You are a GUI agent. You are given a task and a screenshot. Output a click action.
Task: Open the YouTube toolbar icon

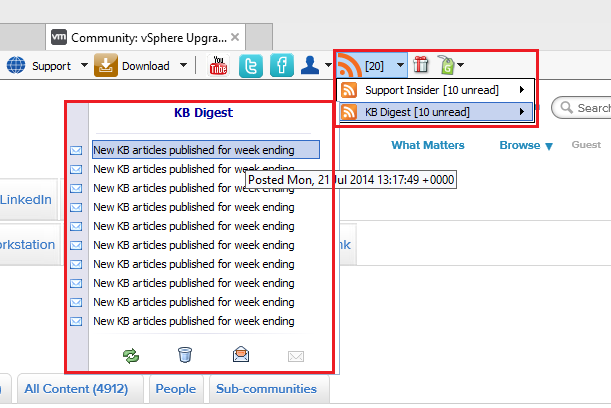[x=218, y=65]
